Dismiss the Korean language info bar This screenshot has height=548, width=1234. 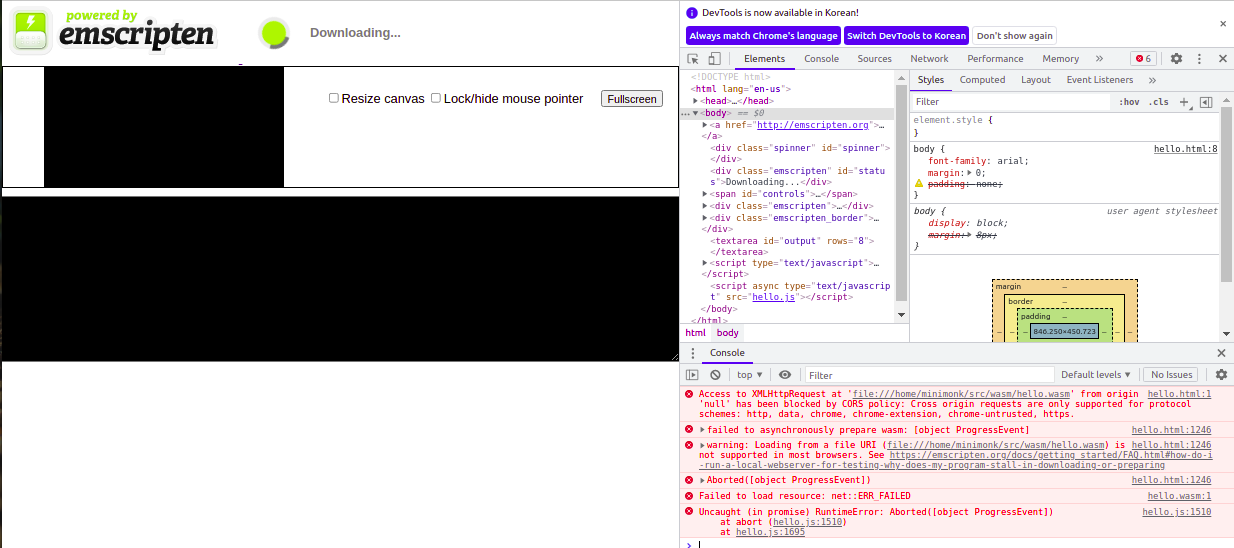click(x=1222, y=23)
